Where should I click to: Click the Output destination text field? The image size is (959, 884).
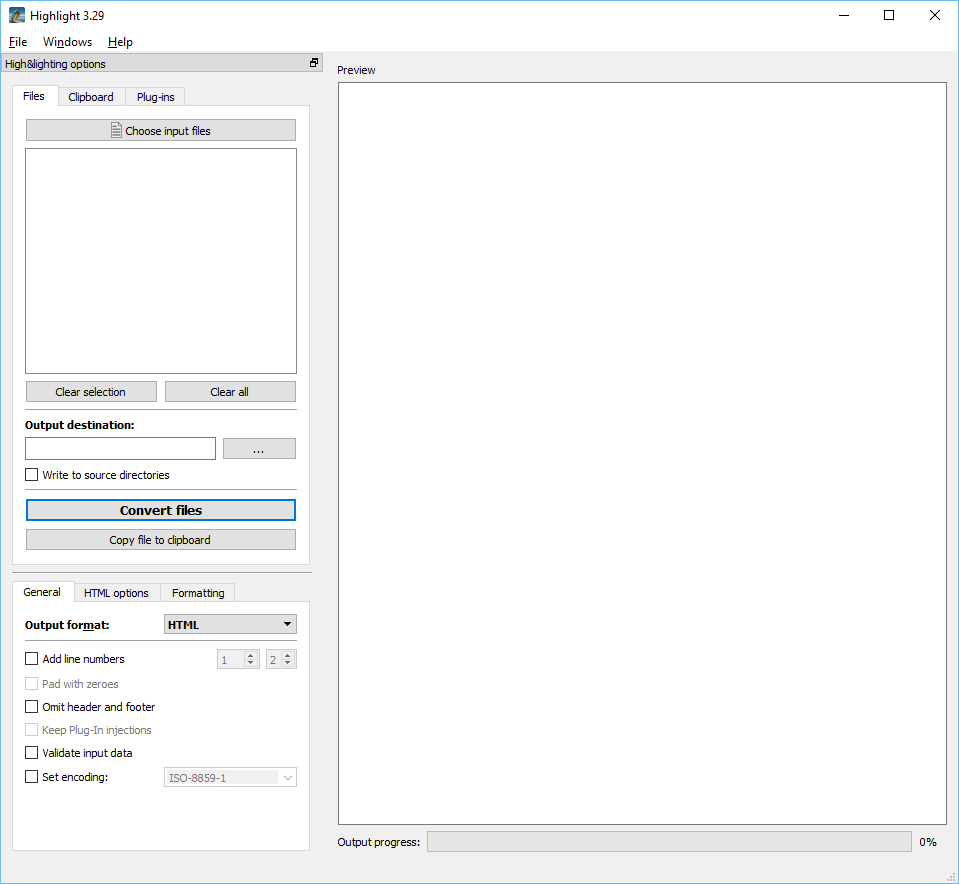120,448
